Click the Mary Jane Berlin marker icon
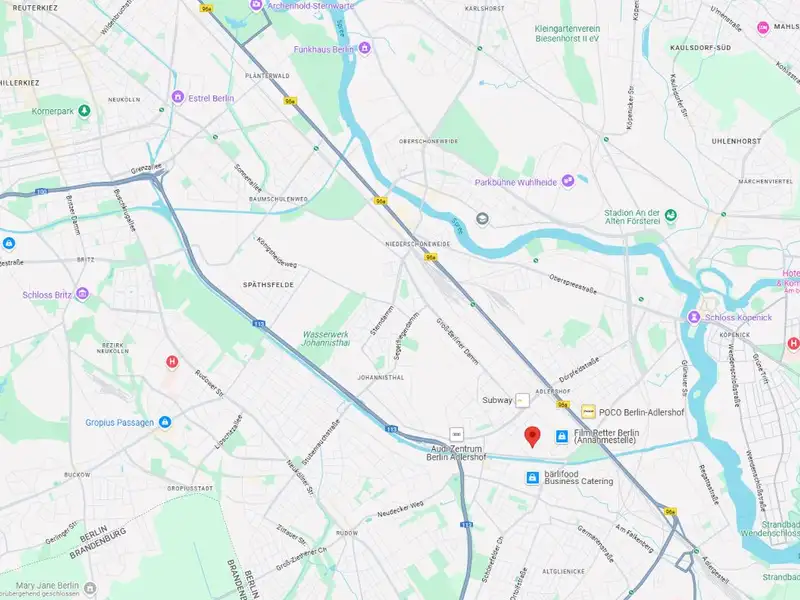The width and height of the screenshot is (800, 600). 90,587
